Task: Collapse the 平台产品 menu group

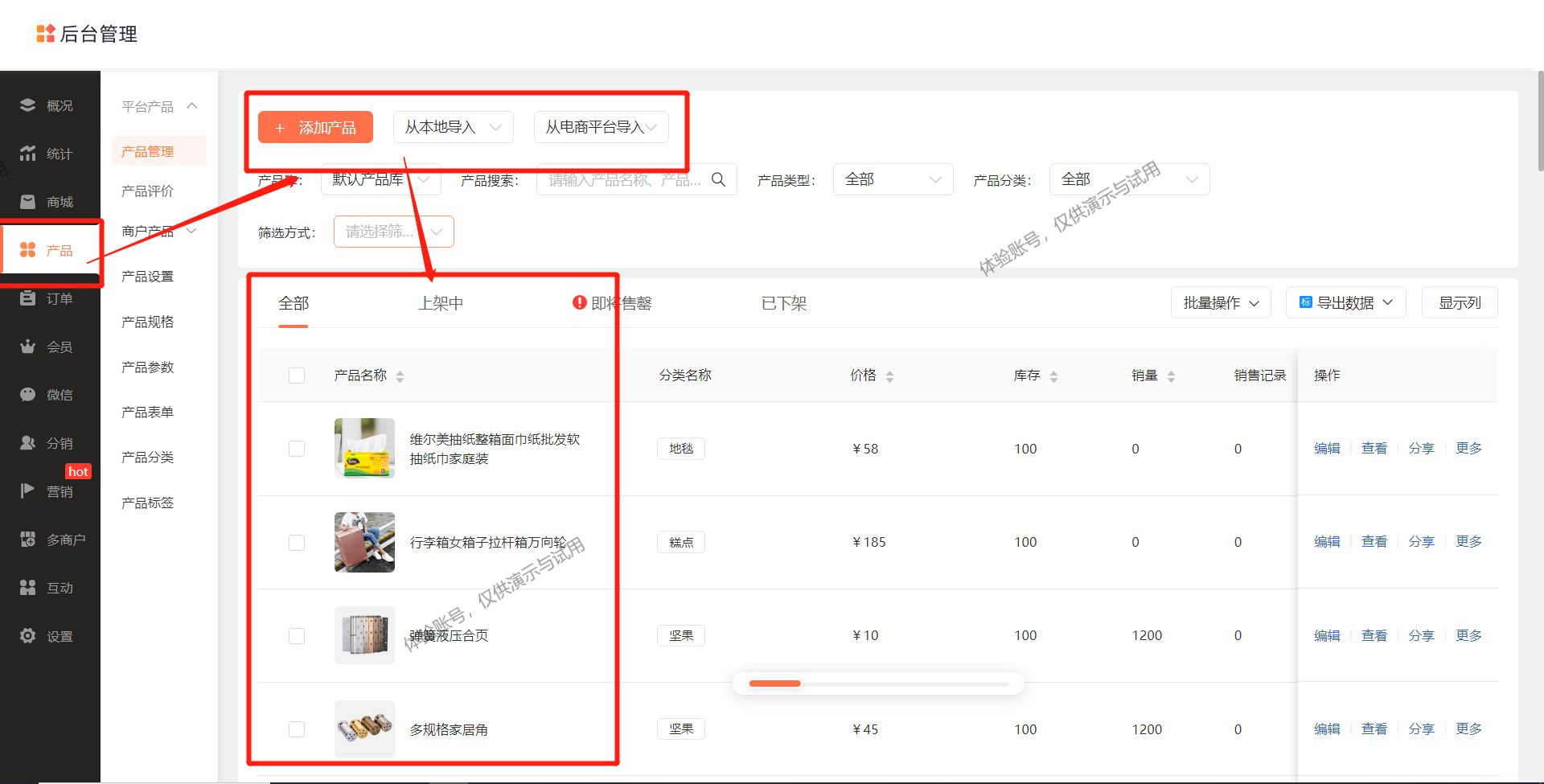Action: [158, 105]
